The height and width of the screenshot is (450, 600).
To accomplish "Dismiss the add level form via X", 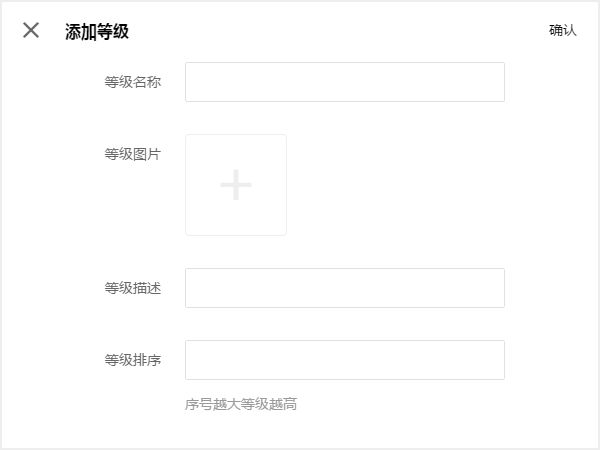I will click(31, 30).
